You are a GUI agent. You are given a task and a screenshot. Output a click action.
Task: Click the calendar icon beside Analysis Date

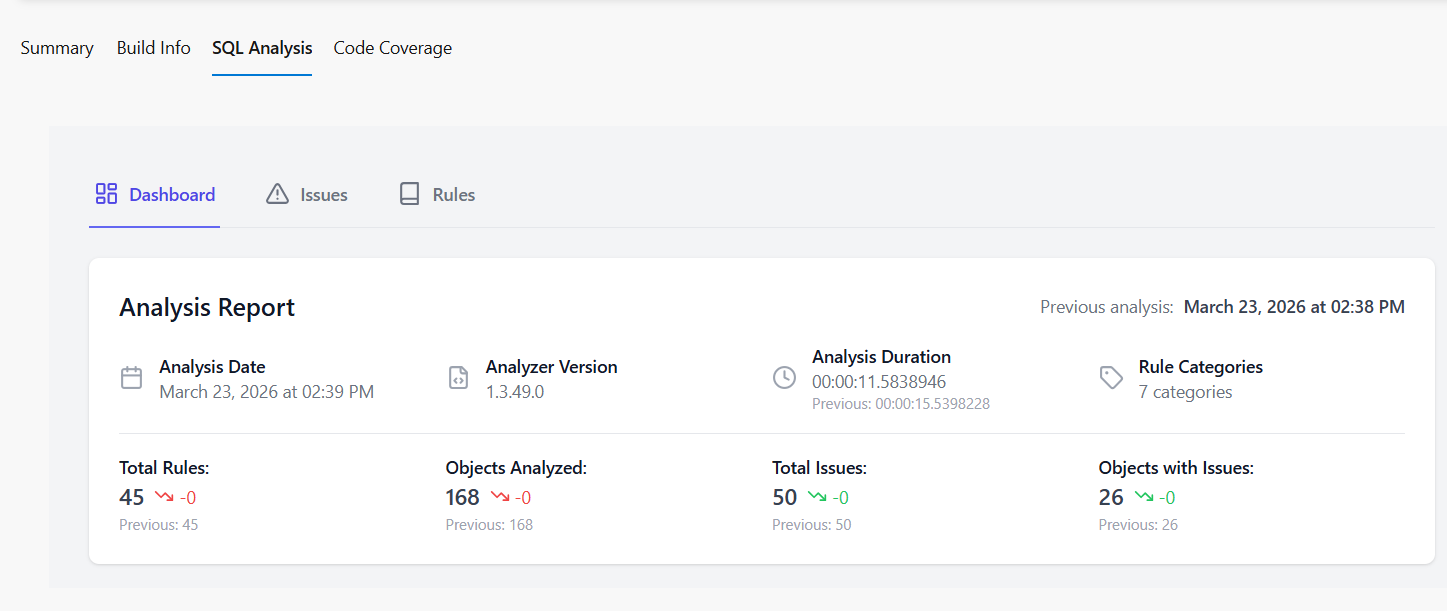pos(131,377)
